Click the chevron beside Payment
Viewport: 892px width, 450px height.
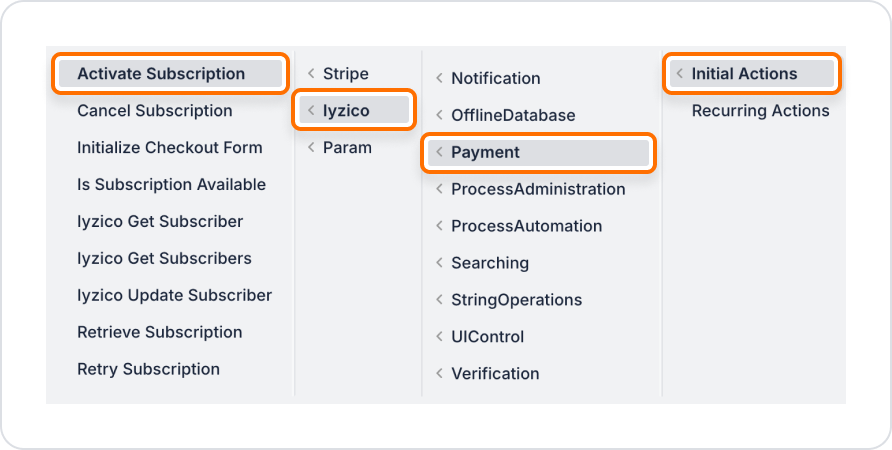click(439, 152)
